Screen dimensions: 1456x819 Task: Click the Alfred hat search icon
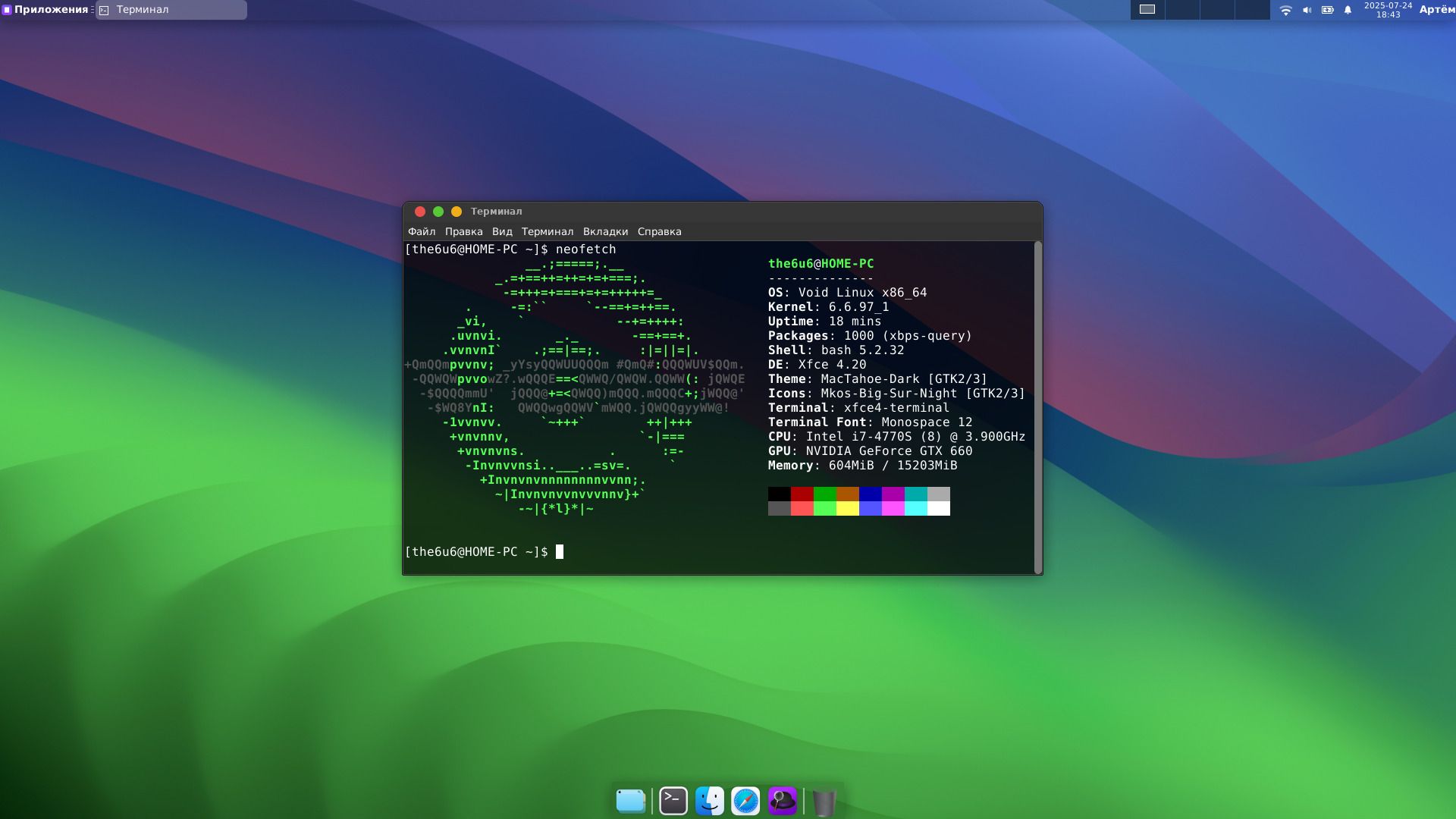tap(782, 801)
